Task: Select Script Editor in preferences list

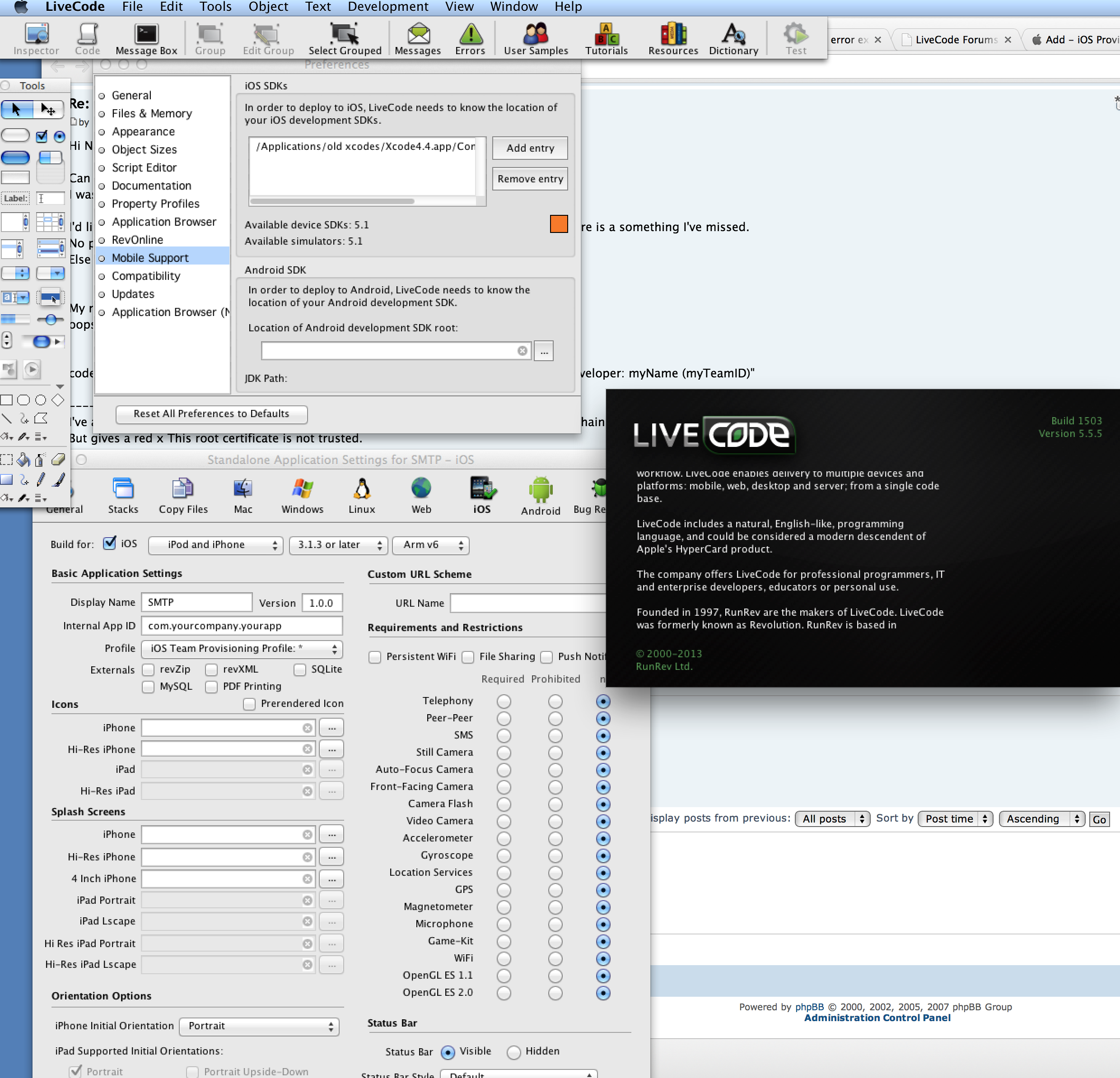Action: click(144, 167)
